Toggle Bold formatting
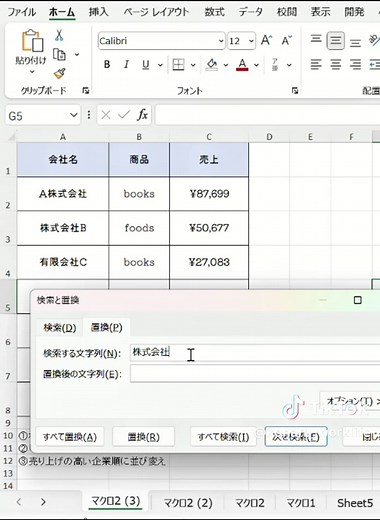The width and height of the screenshot is (380, 520). click(107, 64)
